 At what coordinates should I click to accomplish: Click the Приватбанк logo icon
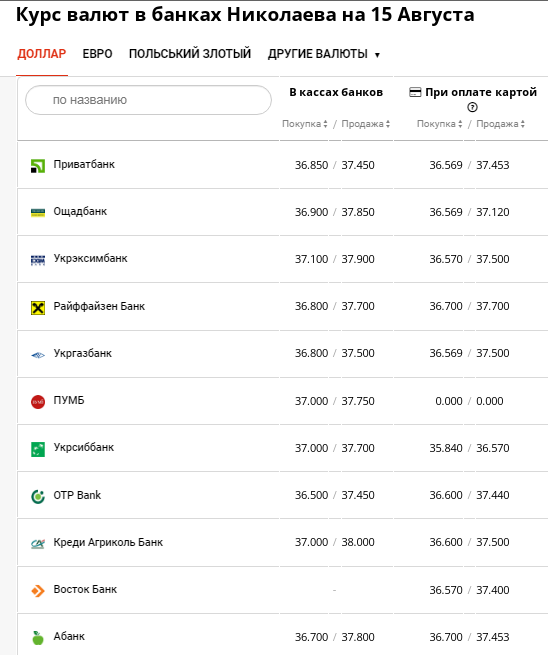click(38, 166)
